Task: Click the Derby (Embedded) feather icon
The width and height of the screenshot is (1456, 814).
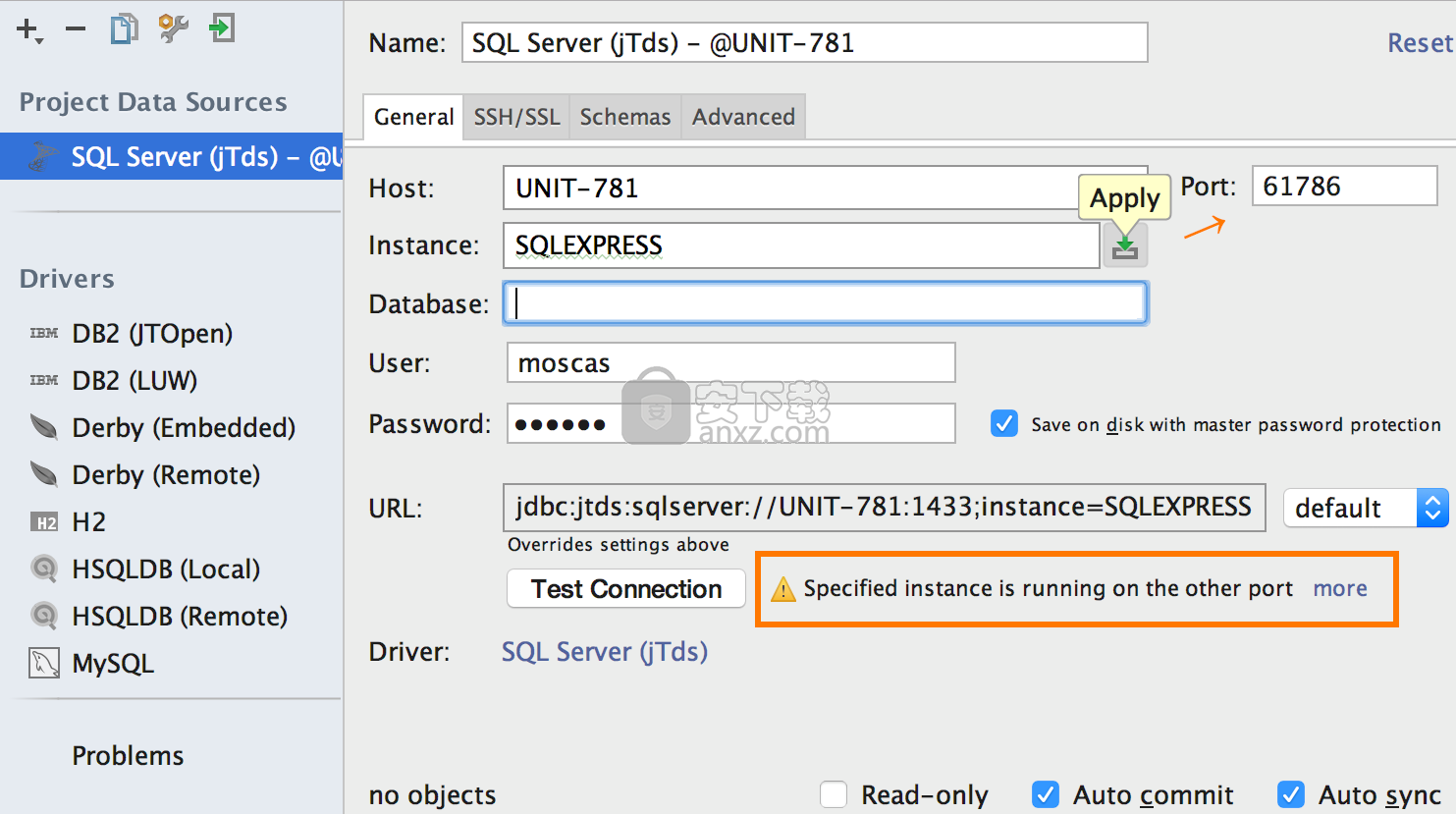Action: (x=43, y=427)
